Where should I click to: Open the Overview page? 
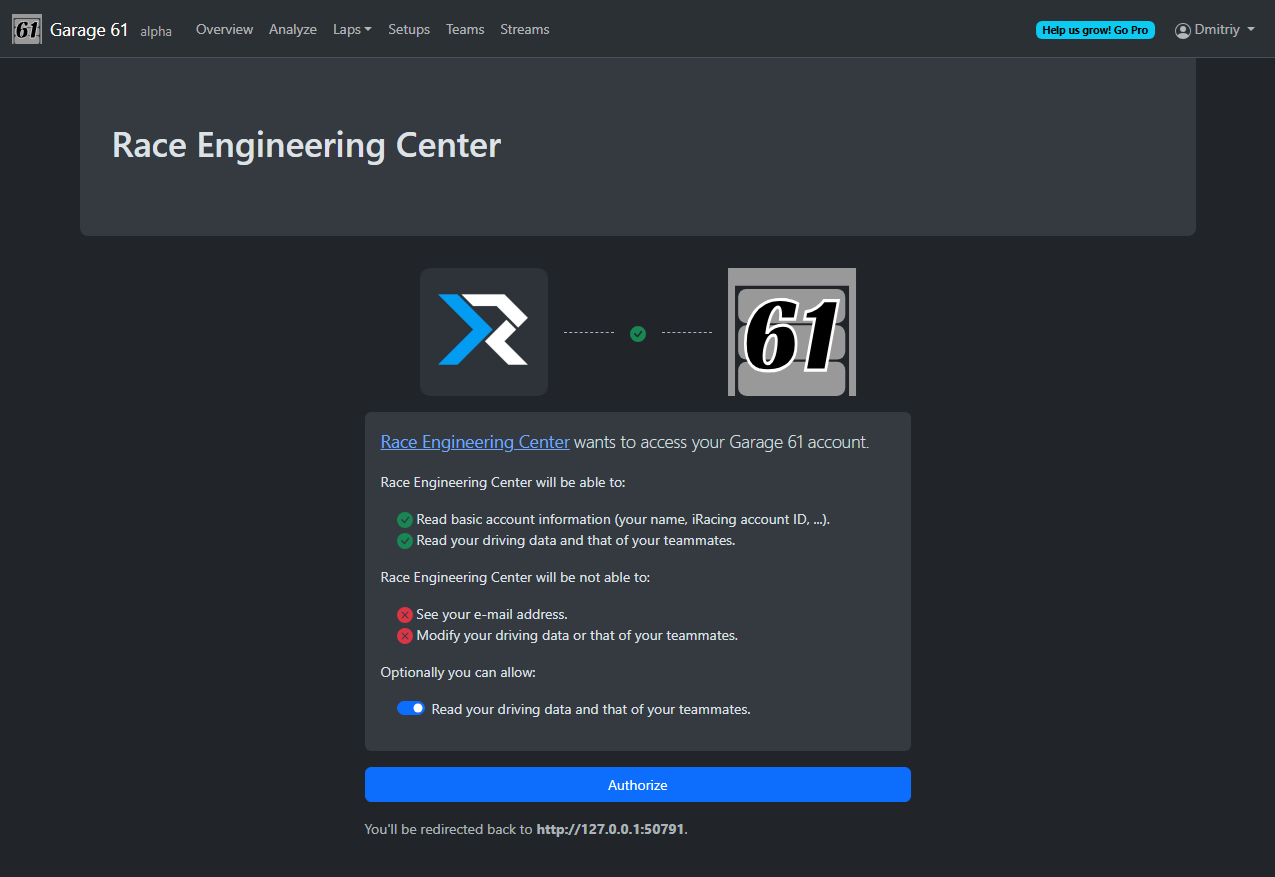click(224, 29)
